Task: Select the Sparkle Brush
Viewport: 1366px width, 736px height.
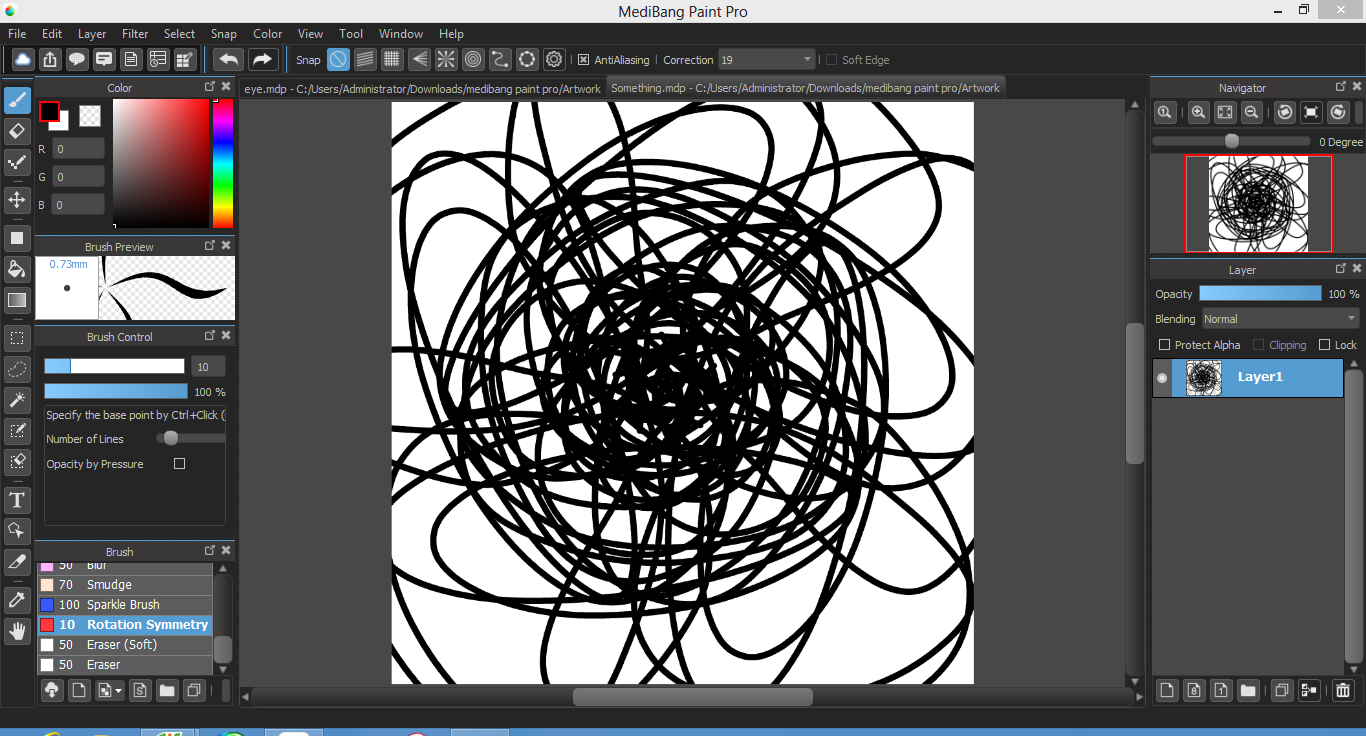Action: [x=125, y=605]
